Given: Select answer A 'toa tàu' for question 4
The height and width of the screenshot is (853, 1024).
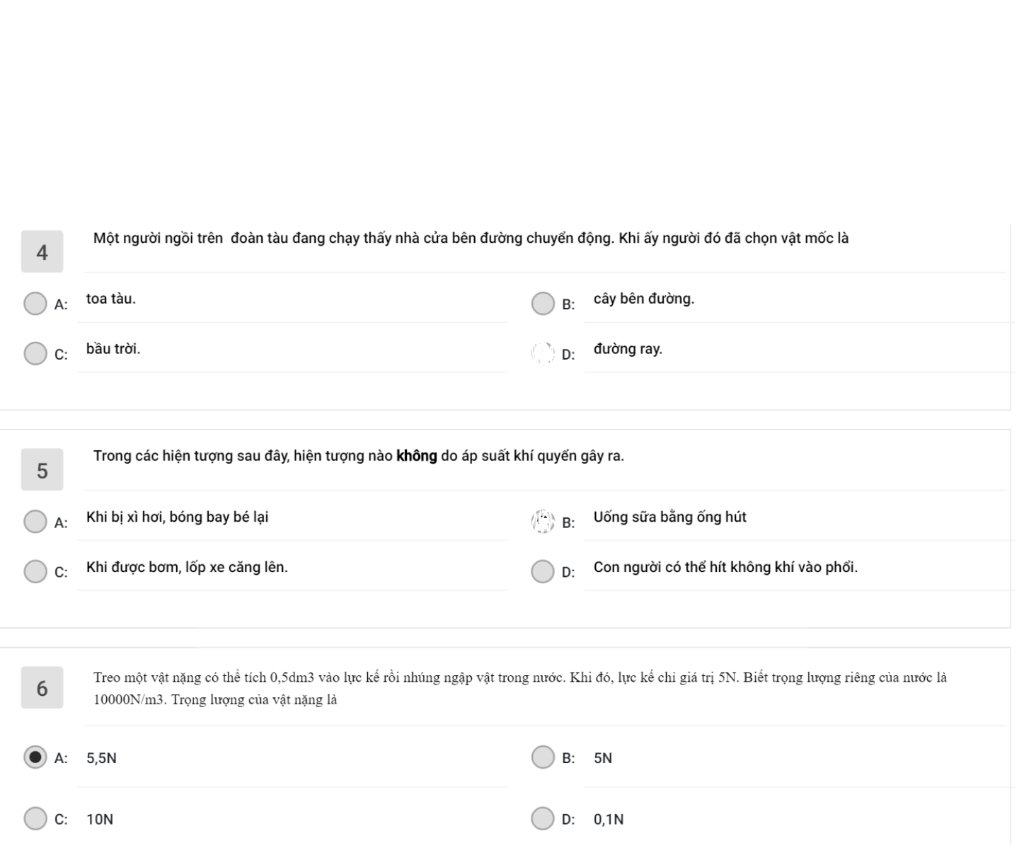Looking at the screenshot, I should [x=35, y=304].
